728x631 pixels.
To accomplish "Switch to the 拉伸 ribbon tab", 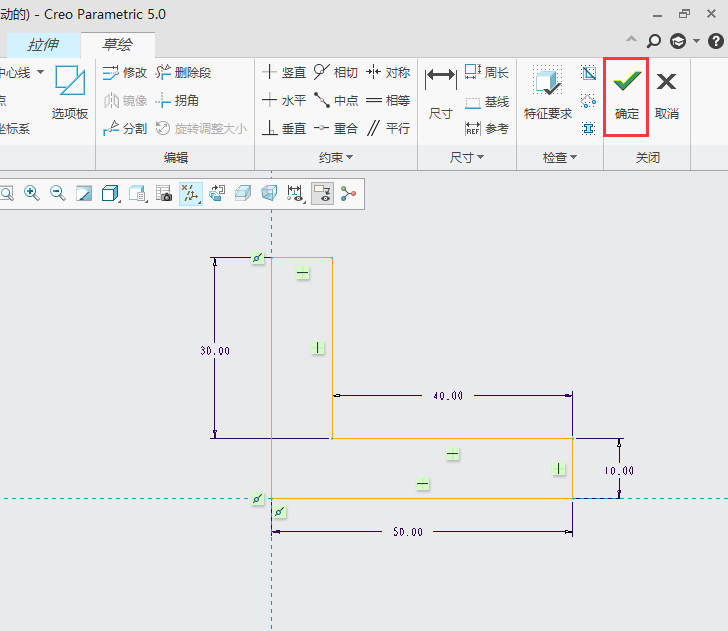I will coord(43,45).
